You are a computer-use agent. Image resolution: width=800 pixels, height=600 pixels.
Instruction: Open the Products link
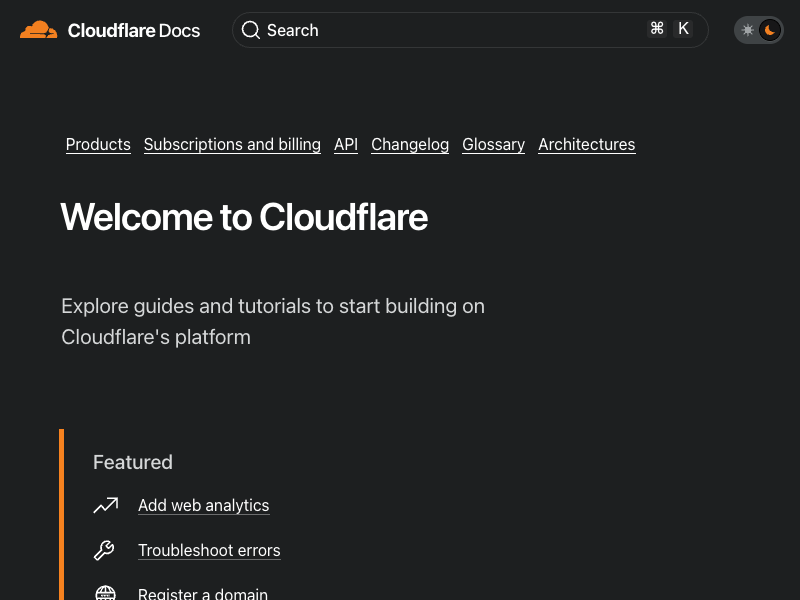click(98, 144)
